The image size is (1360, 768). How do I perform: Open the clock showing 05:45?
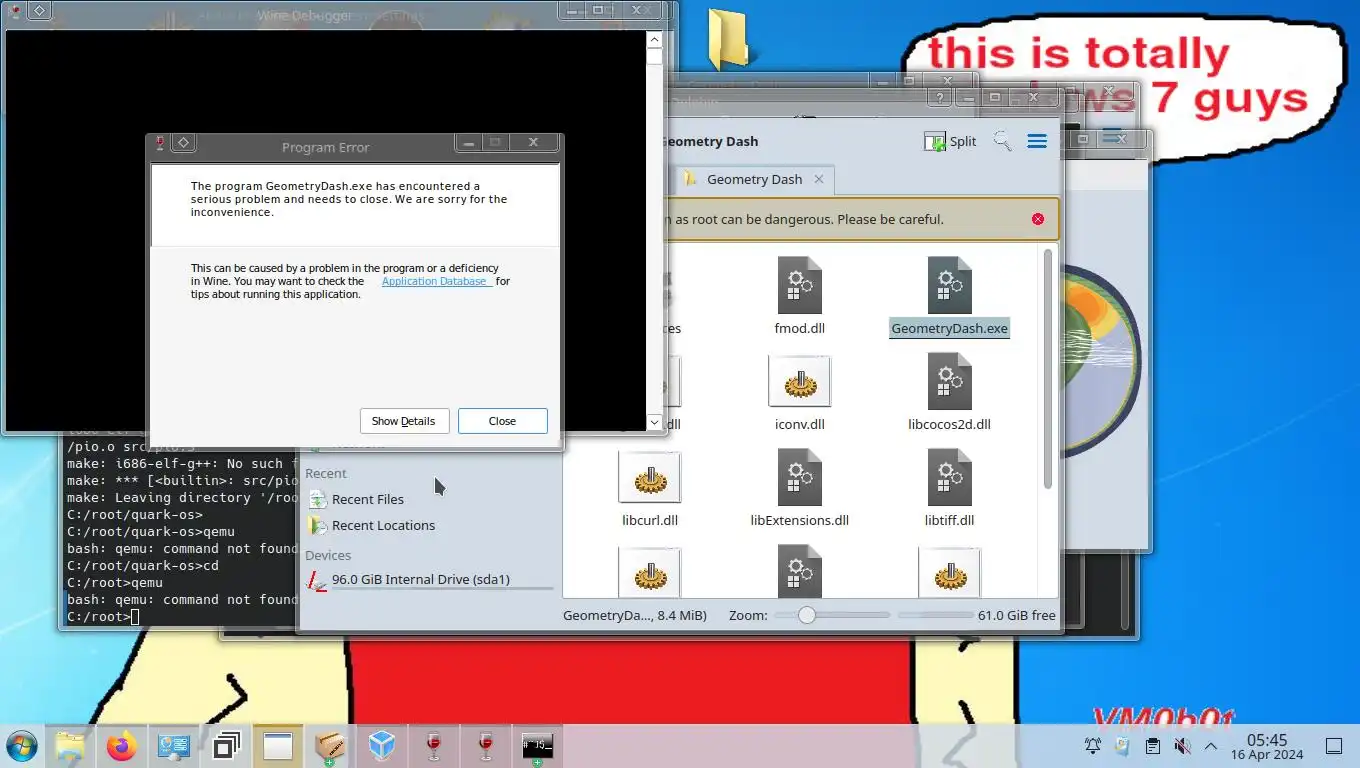[1267, 740]
